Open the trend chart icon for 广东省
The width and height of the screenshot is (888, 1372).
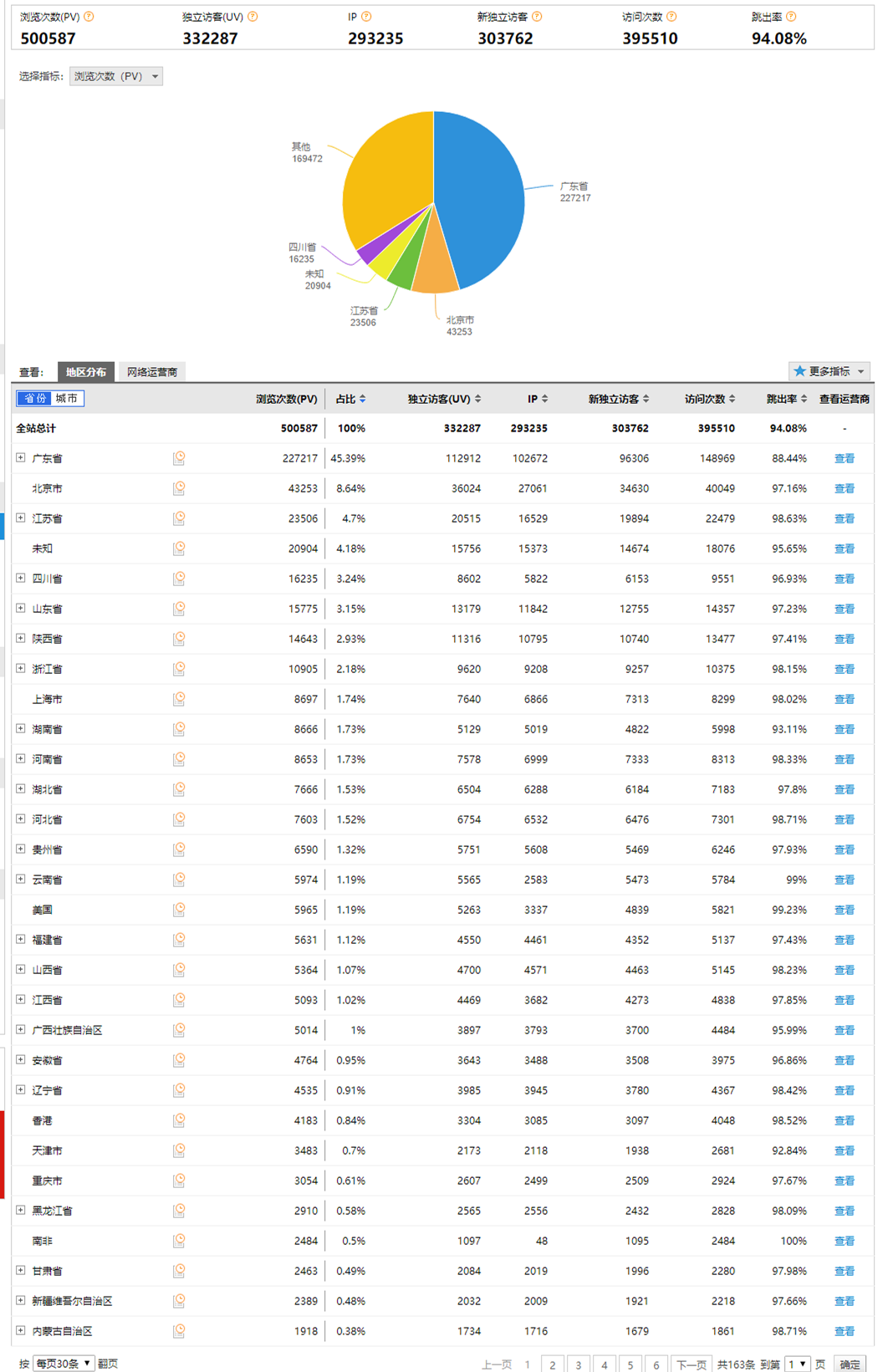[179, 458]
